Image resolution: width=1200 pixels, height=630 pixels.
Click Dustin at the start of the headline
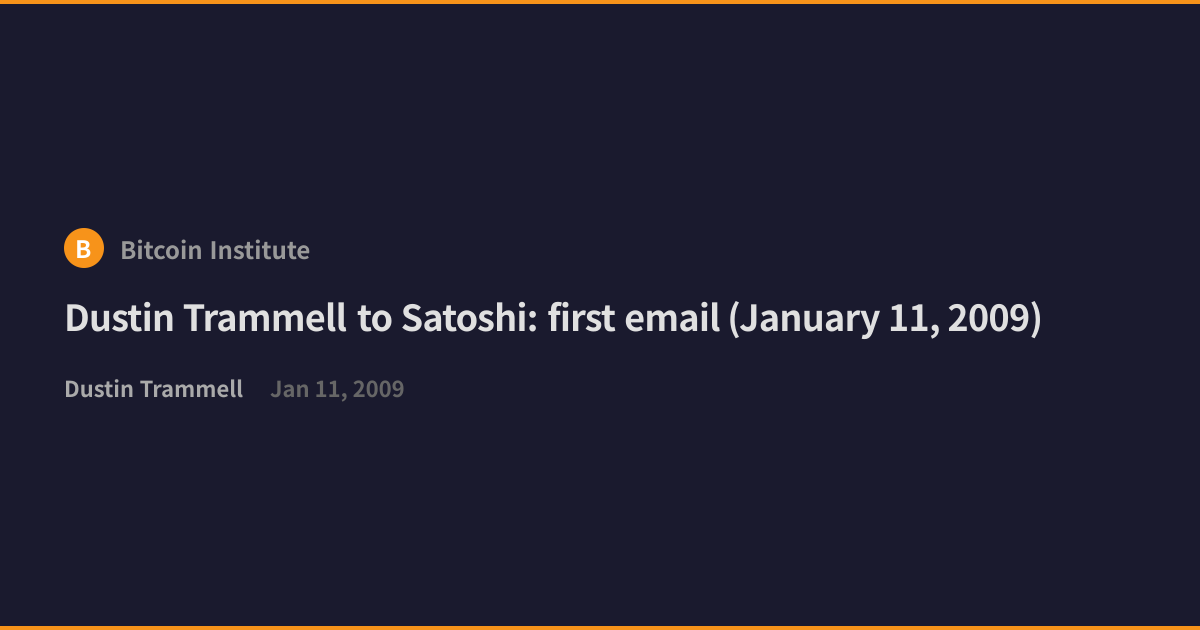[119, 319]
